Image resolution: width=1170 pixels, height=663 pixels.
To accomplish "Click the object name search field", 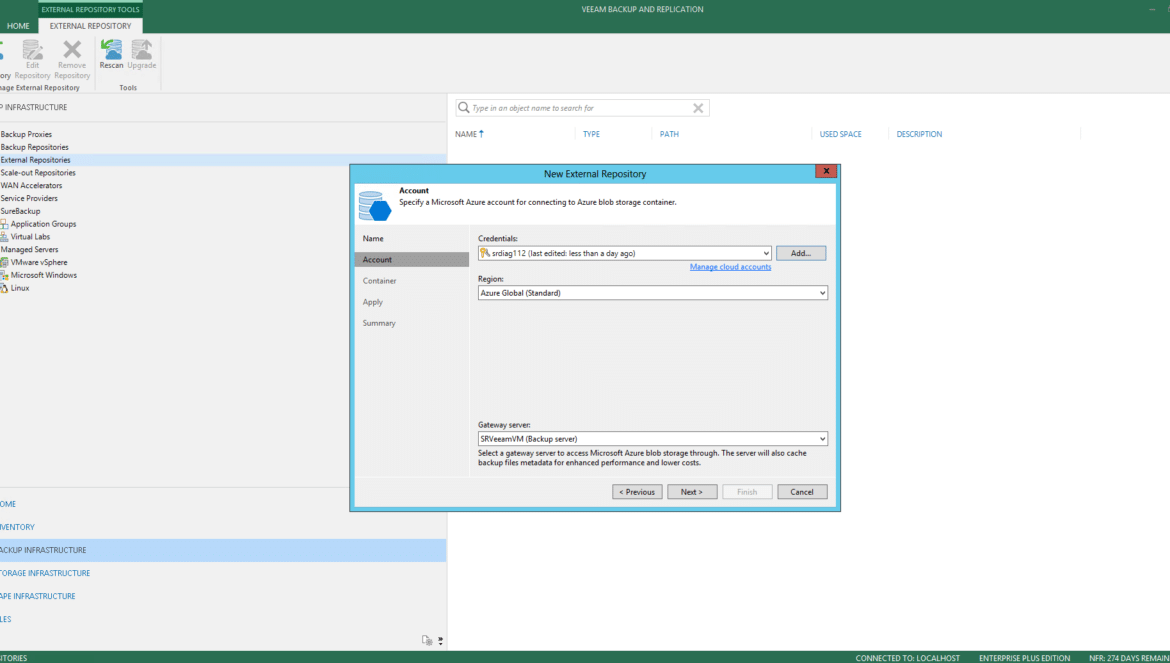I will pyautogui.click(x=581, y=108).
